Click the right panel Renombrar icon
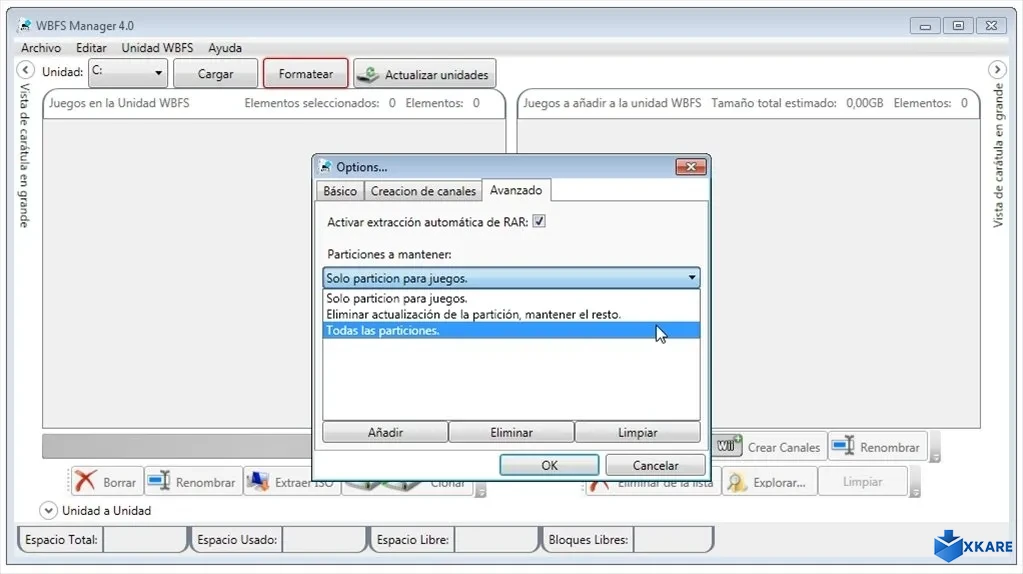 pyautogui.click(x=843, y=446)
